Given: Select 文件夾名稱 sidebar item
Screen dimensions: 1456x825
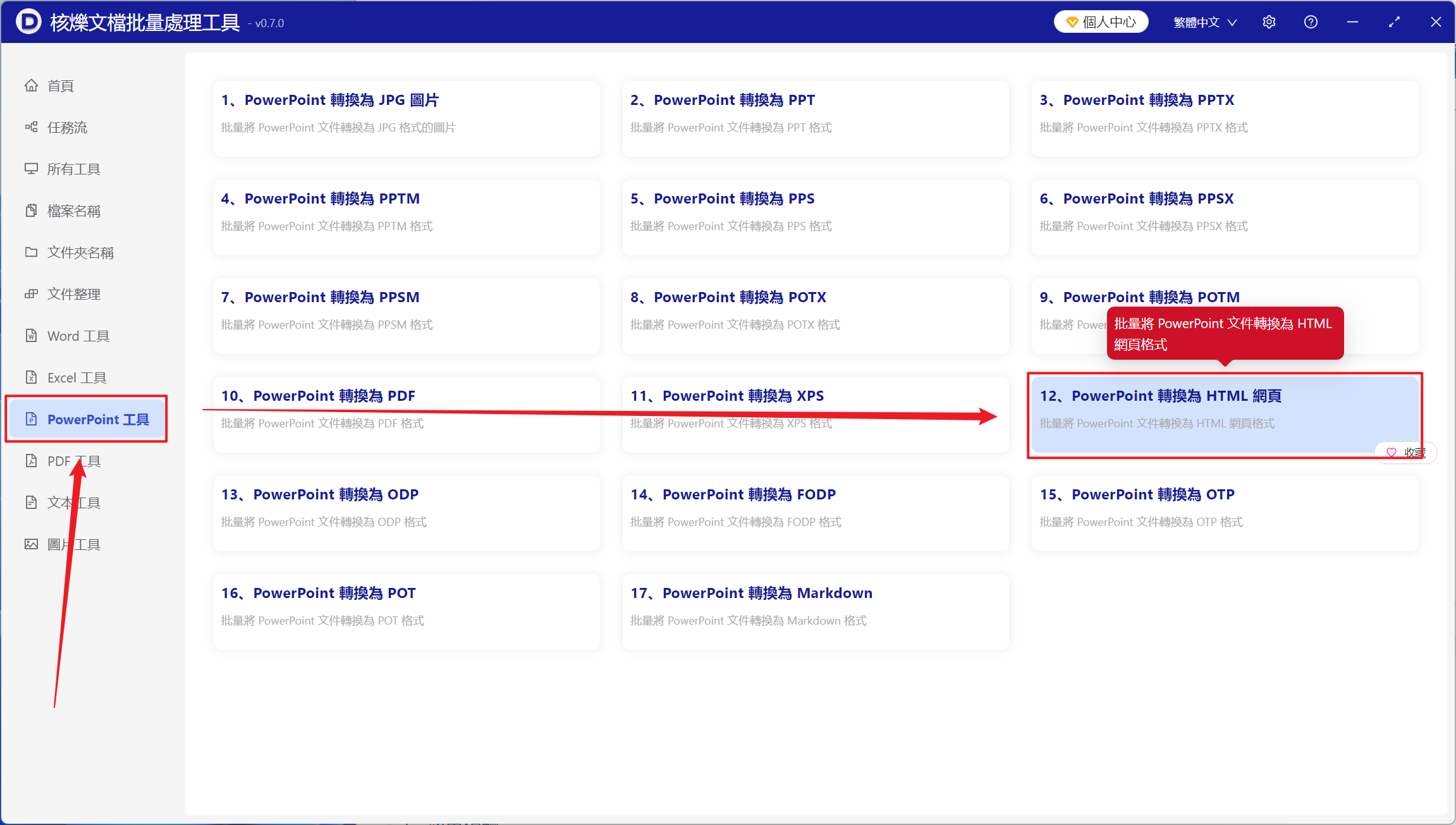Looking at the screenshot, I should (x=86, y=252).
